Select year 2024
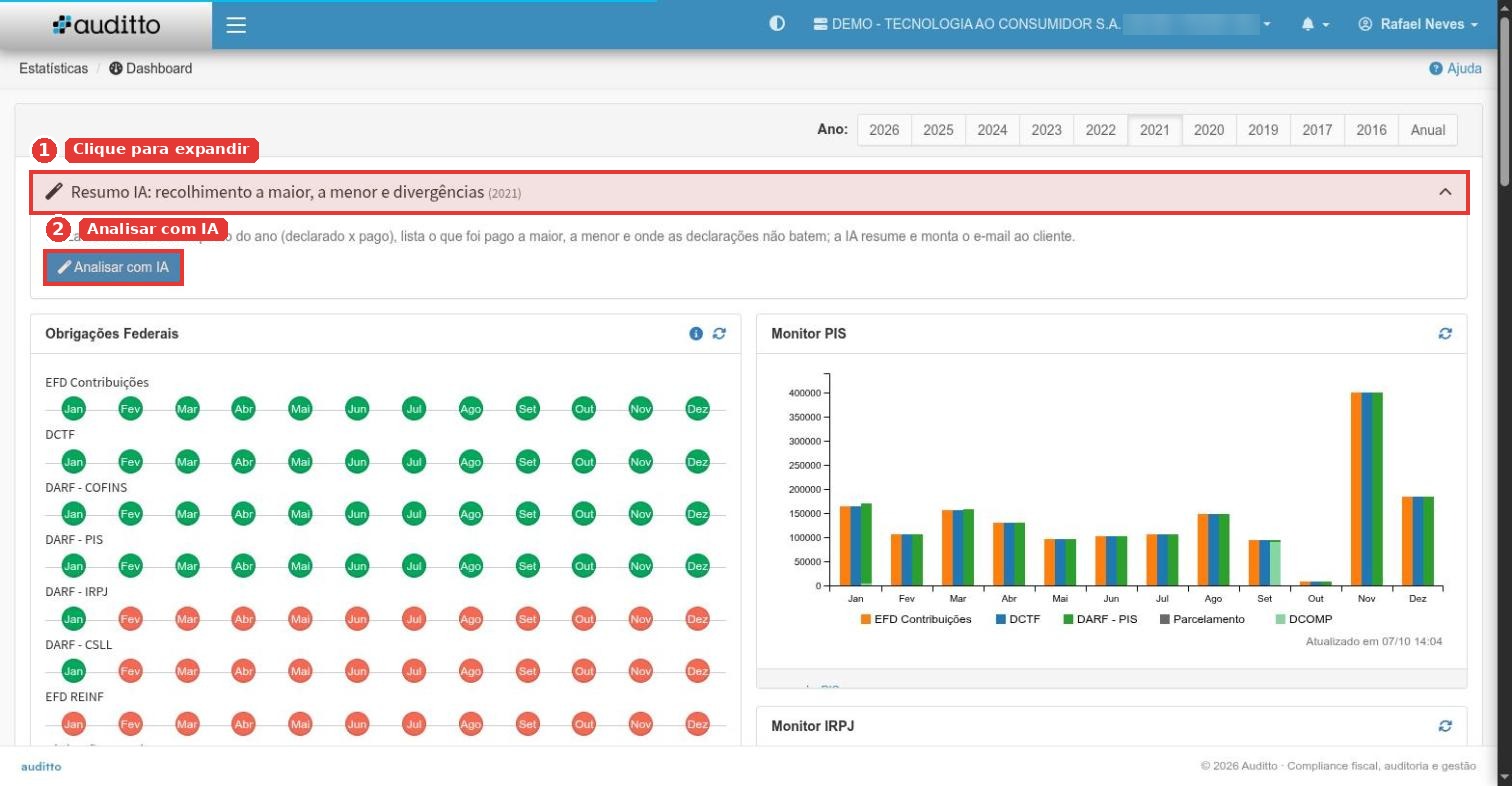The width and height of the screenshot is (1512, 786). point(992,130)
